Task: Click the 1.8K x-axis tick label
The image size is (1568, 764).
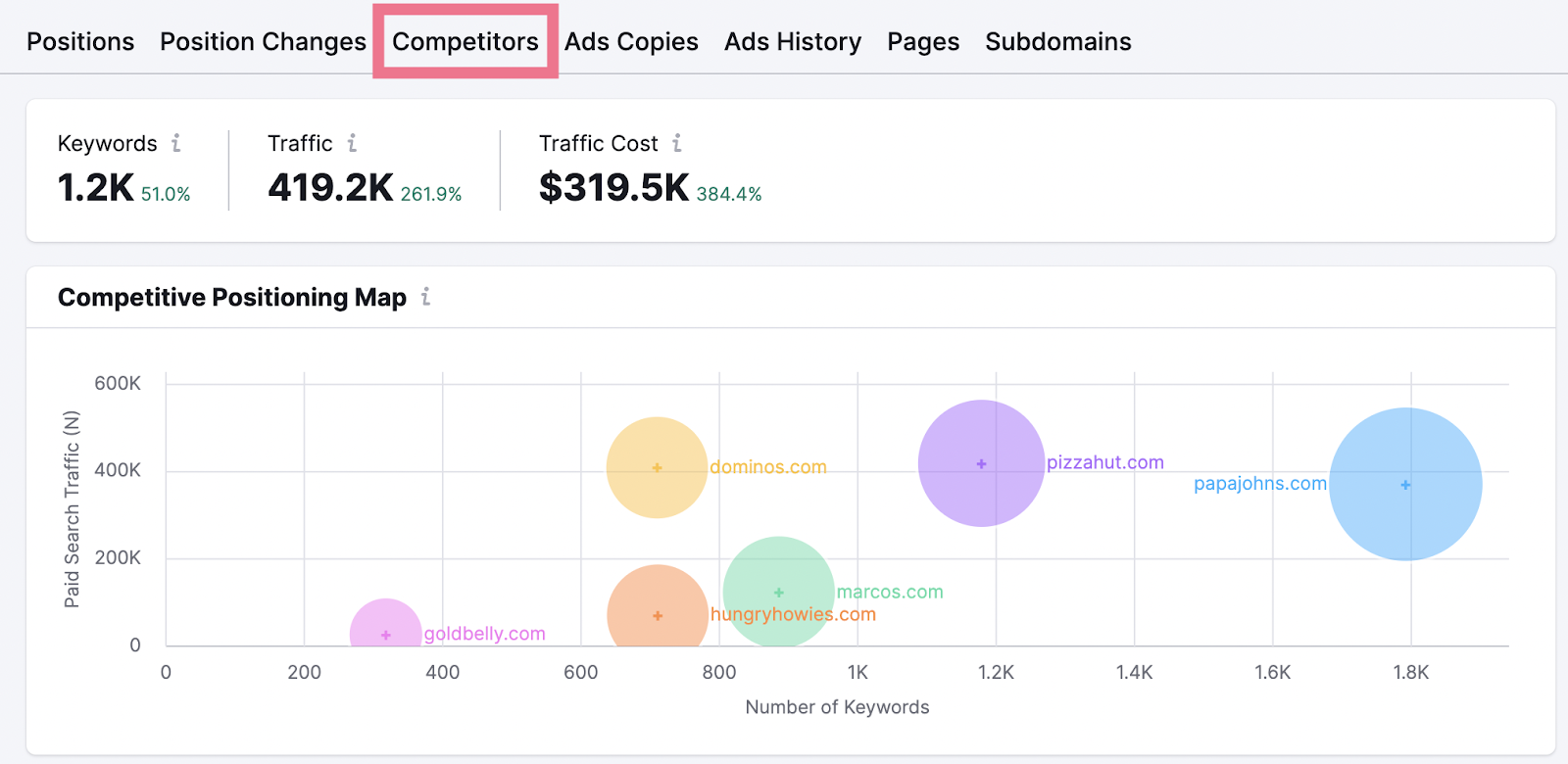Action: pos(1411,672)
